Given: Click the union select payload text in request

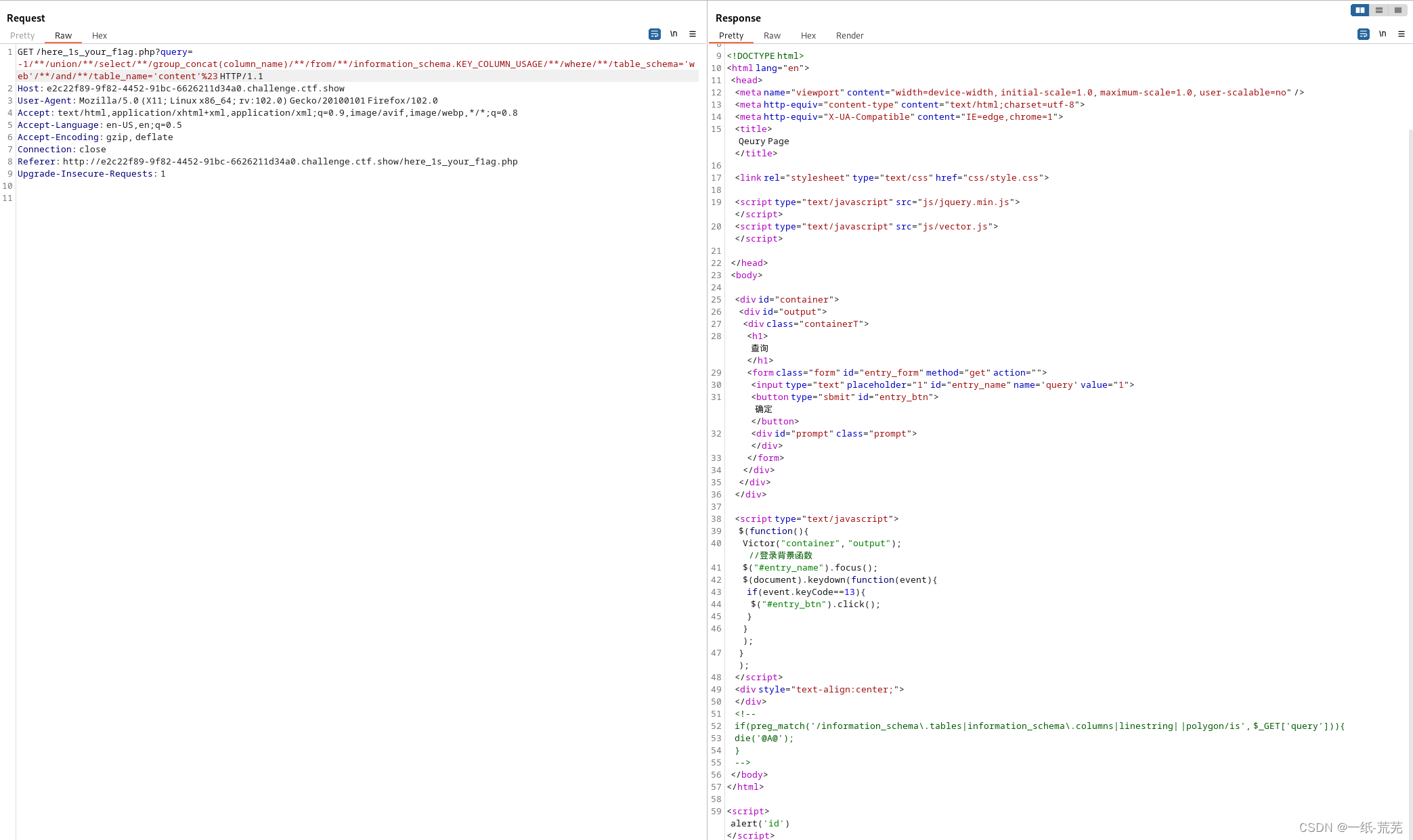Looking at the screenshot, I should click(356, 64).
